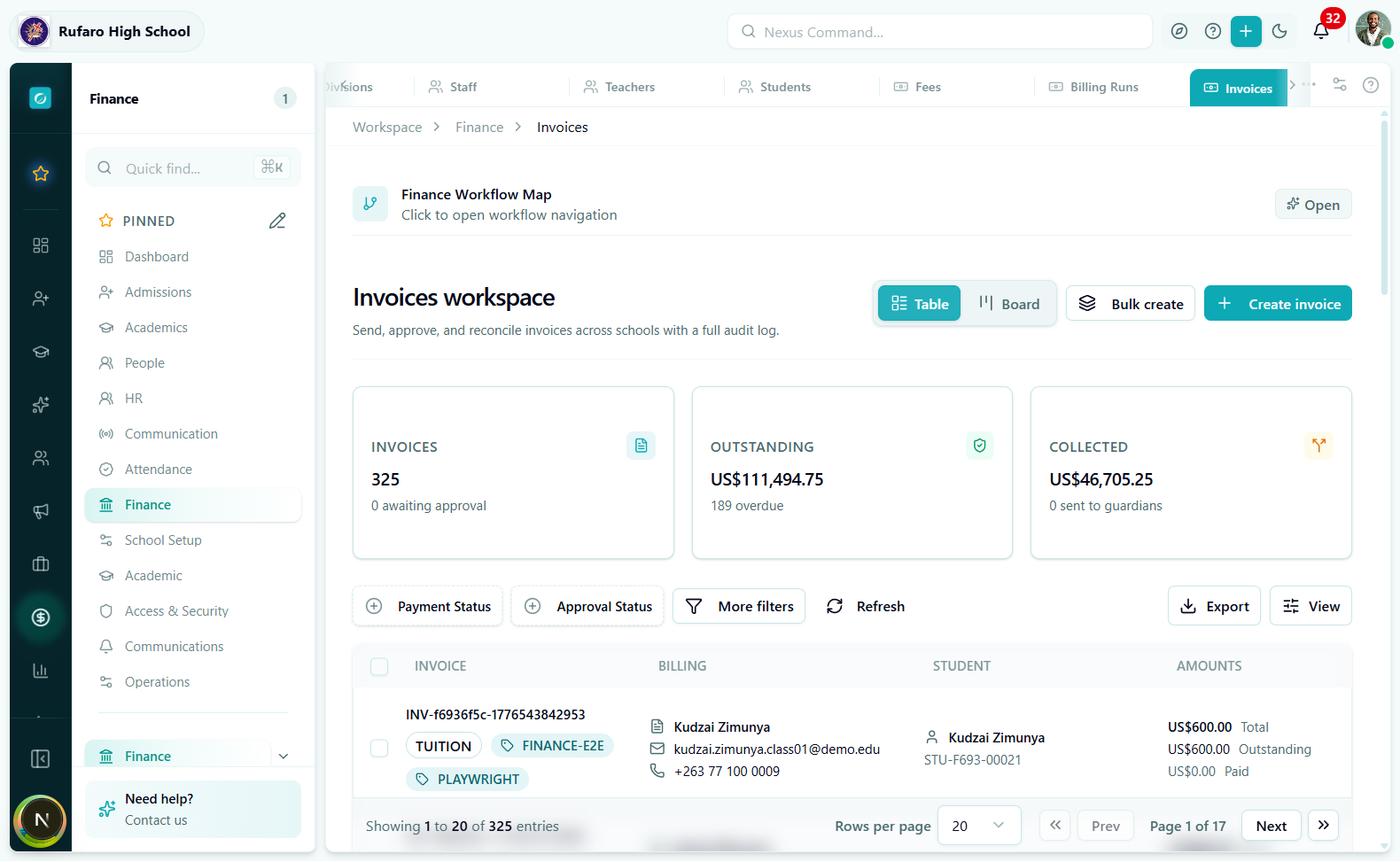Open the Finance Workflow Map

[x=1313, y=205]
